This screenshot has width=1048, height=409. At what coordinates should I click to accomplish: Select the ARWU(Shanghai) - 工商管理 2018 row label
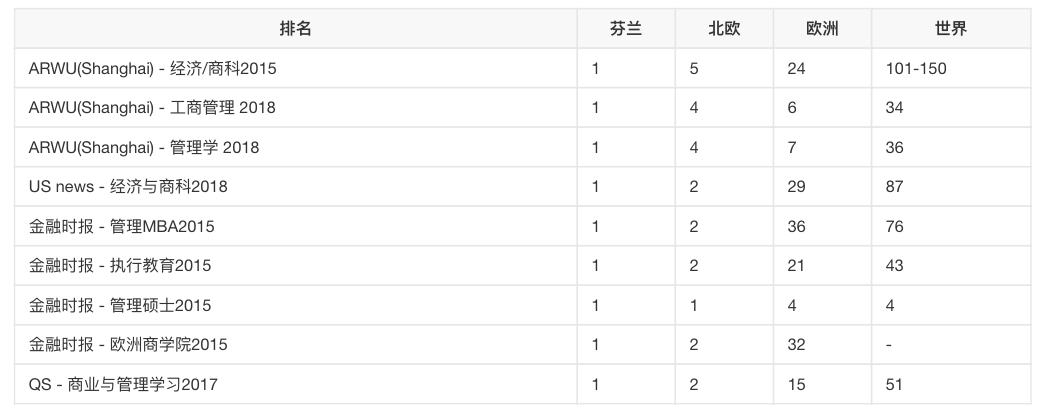152,108
